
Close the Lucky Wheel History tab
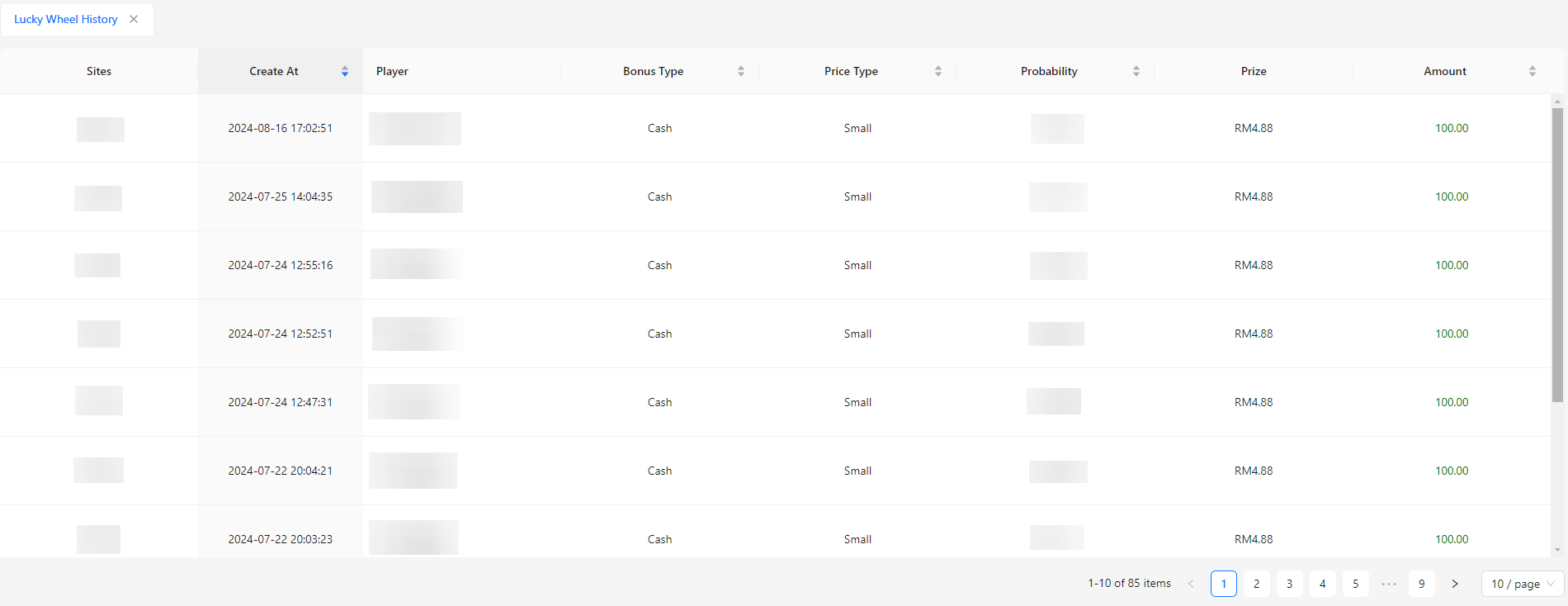pos(134,19)
